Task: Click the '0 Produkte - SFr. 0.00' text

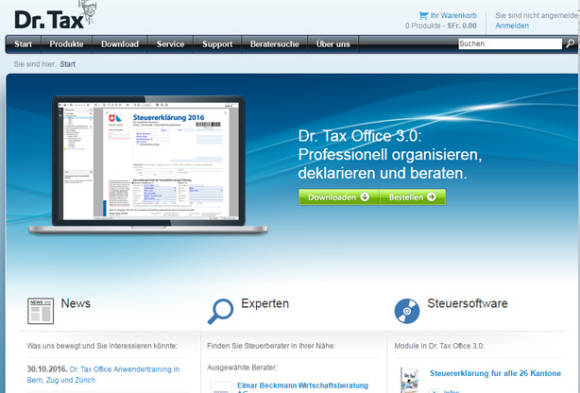Action: tap(441, 26)
